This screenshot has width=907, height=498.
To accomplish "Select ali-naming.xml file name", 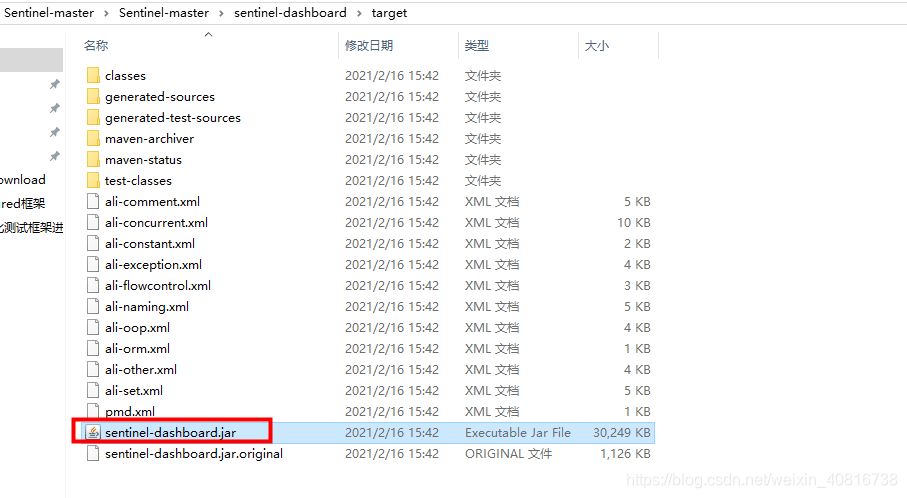I will [147, 307].
